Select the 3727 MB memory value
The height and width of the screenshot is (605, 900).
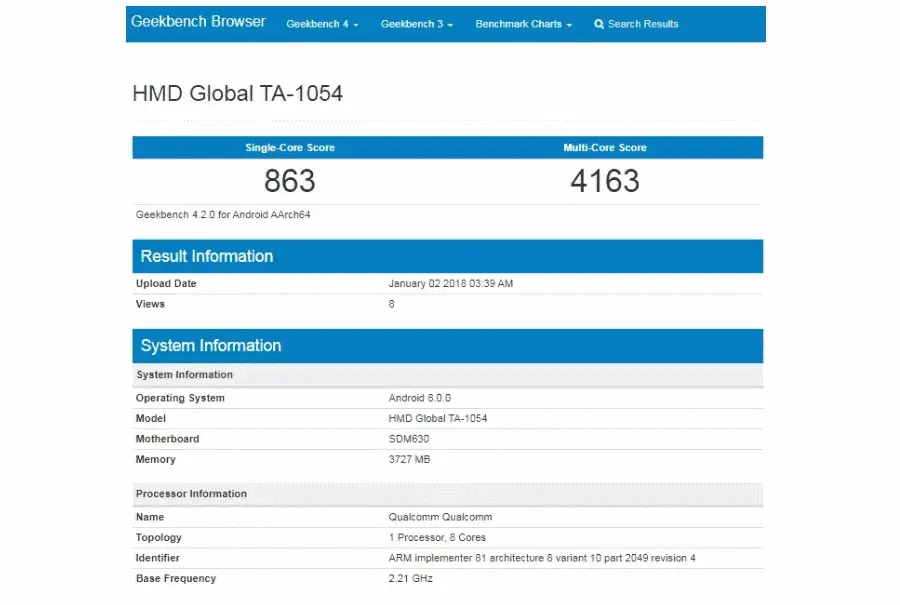409,459
